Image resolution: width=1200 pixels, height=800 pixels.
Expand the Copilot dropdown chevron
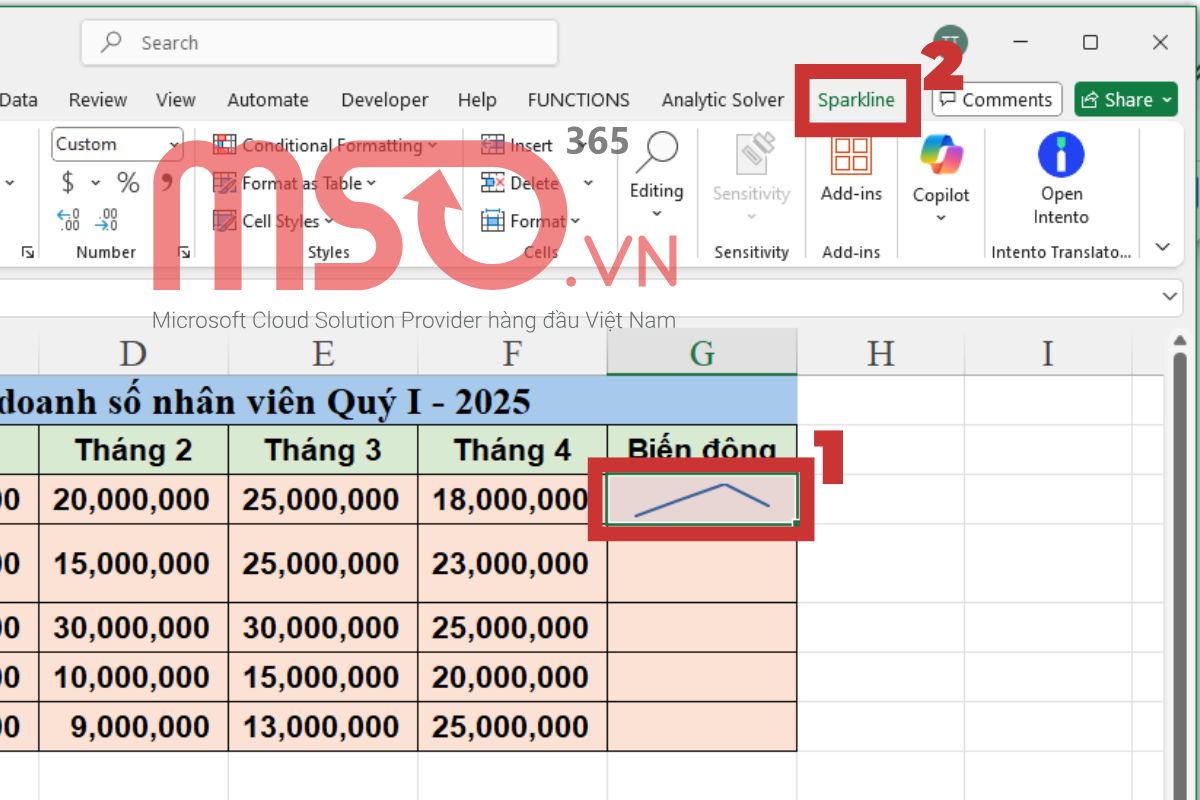pyautogui.click(x=941, y=218)
